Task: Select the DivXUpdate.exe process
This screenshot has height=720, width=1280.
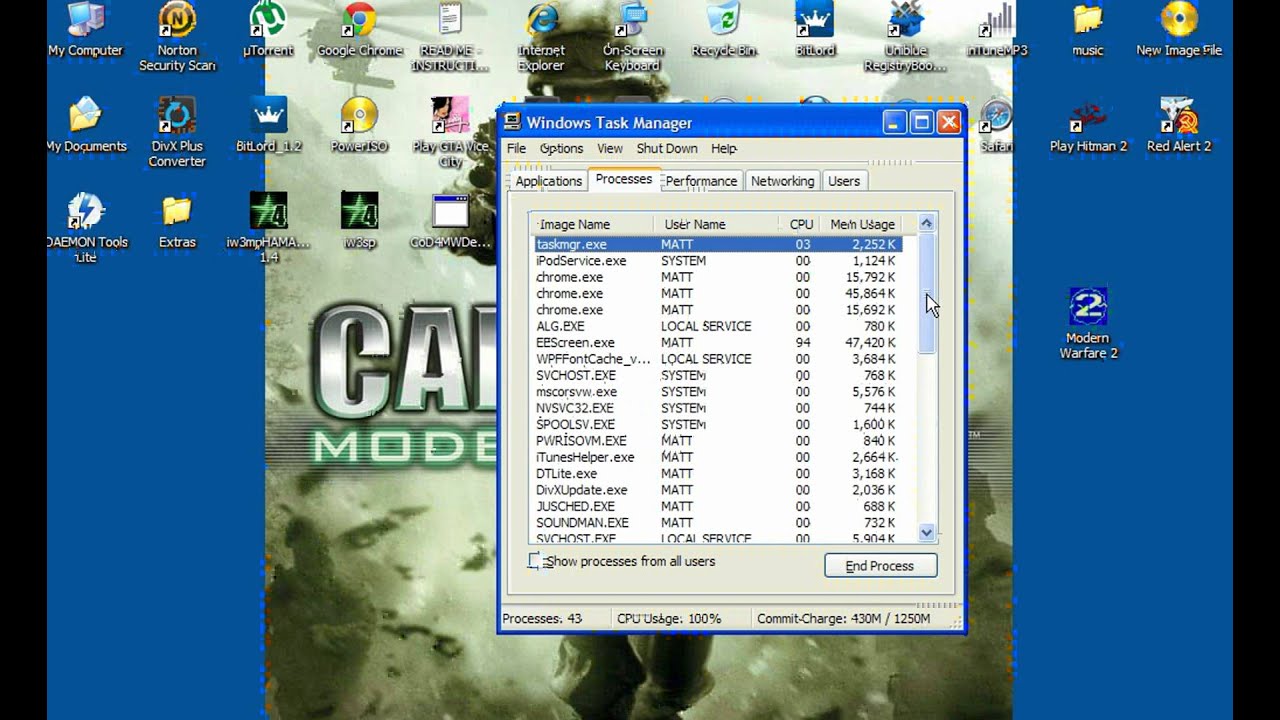Action: [x=718, y=490]
